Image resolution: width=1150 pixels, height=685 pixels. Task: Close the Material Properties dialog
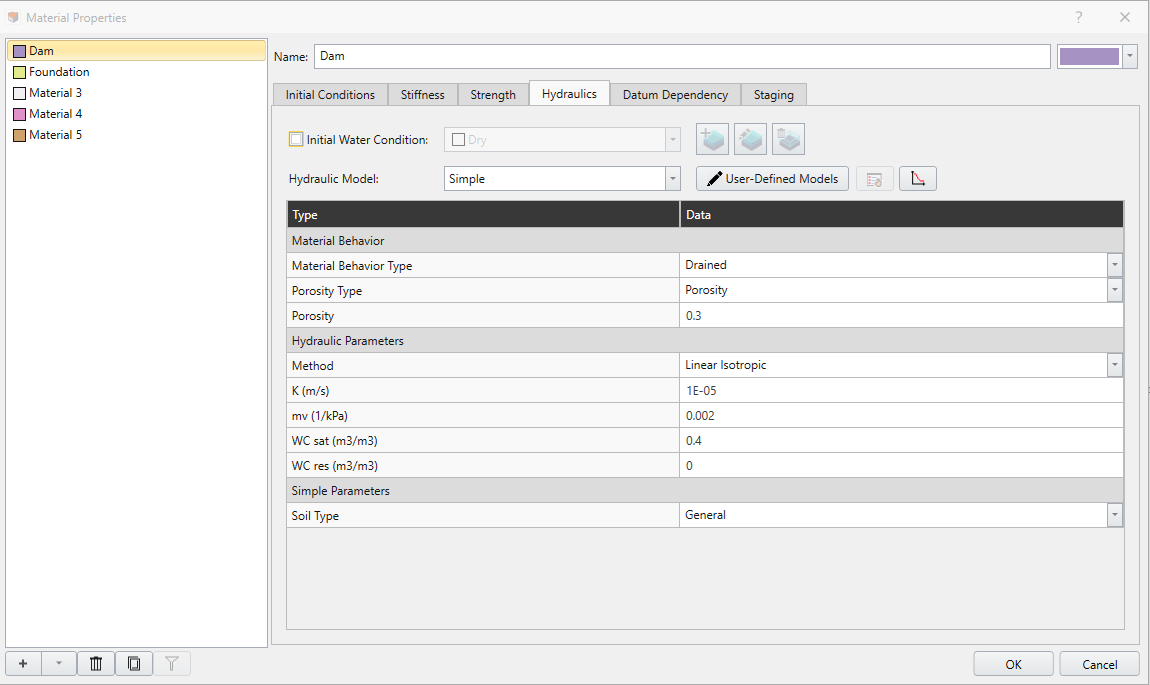click(x=1124, y=17)
